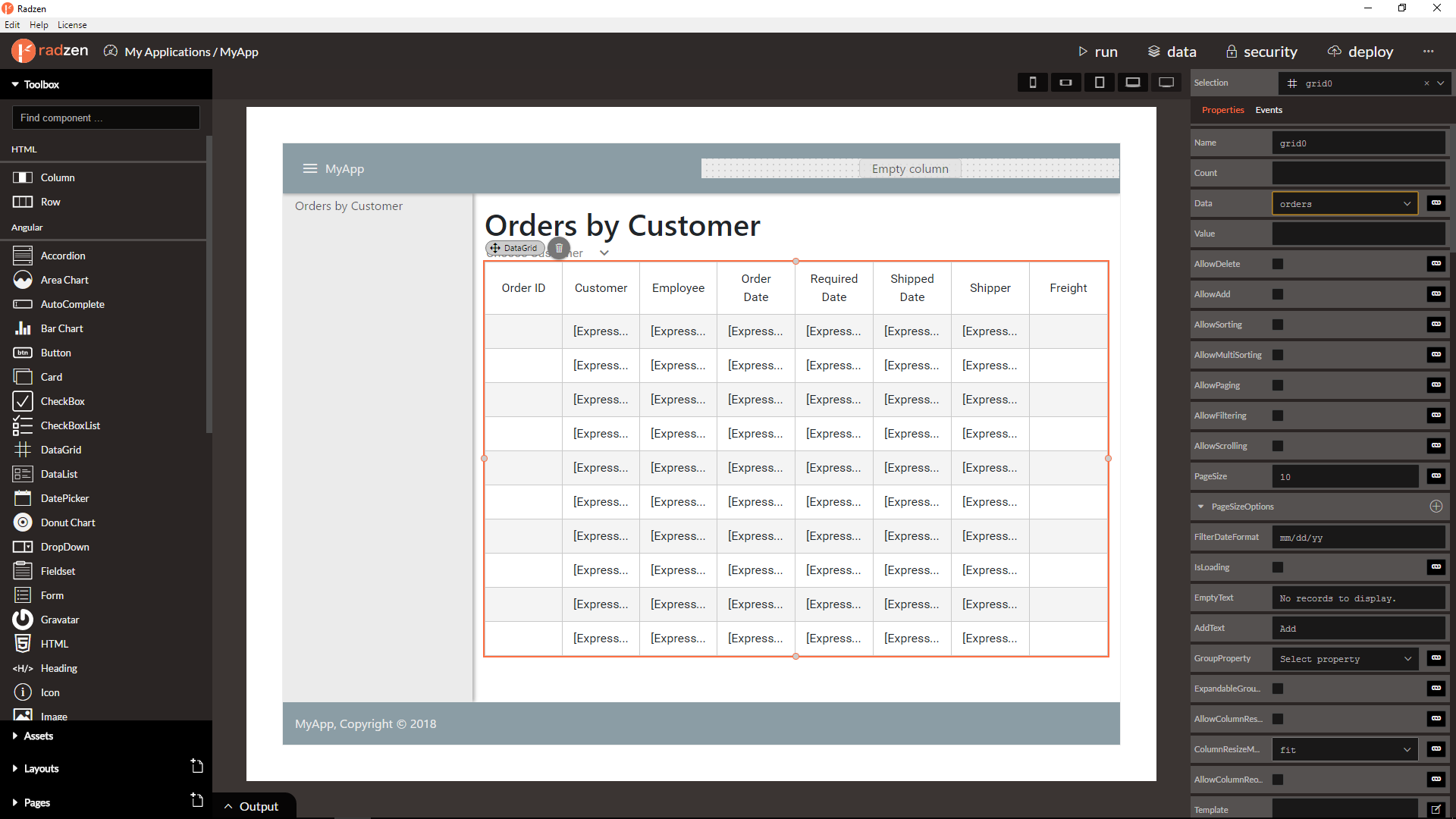Open the Edit menu

pos(12,25)
